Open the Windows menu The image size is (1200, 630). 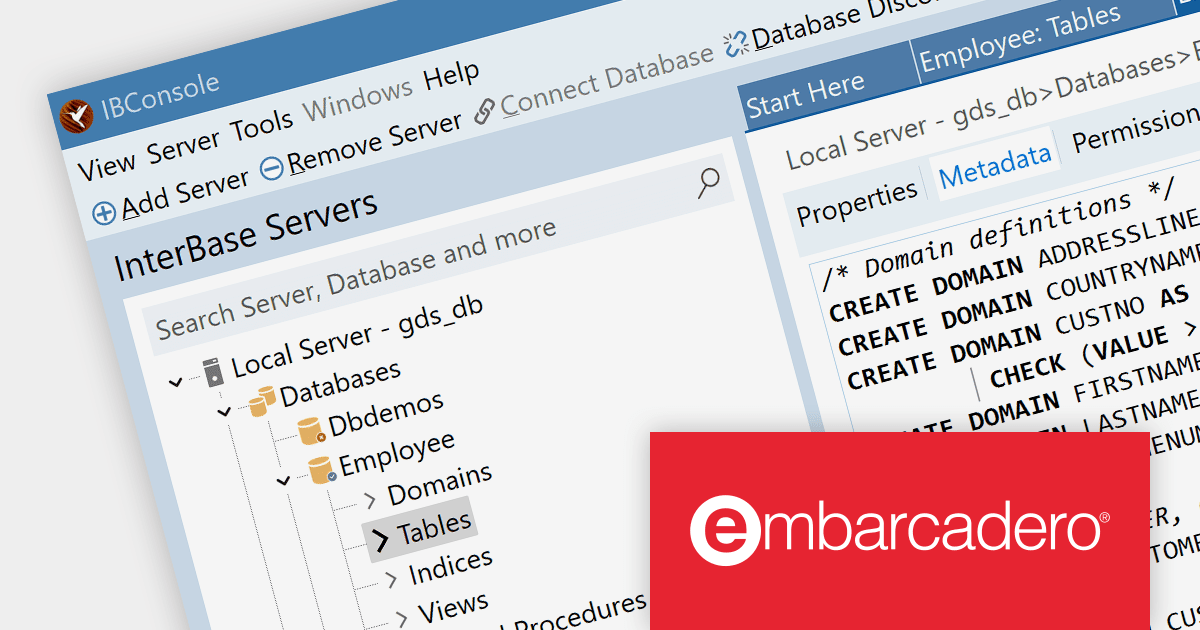point(358,102)
